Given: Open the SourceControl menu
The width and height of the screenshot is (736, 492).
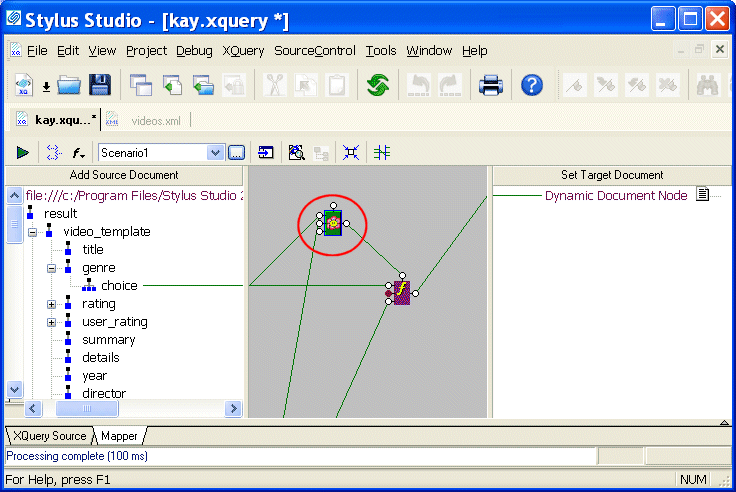Looking at the screenshot, I should click(315, 50).
